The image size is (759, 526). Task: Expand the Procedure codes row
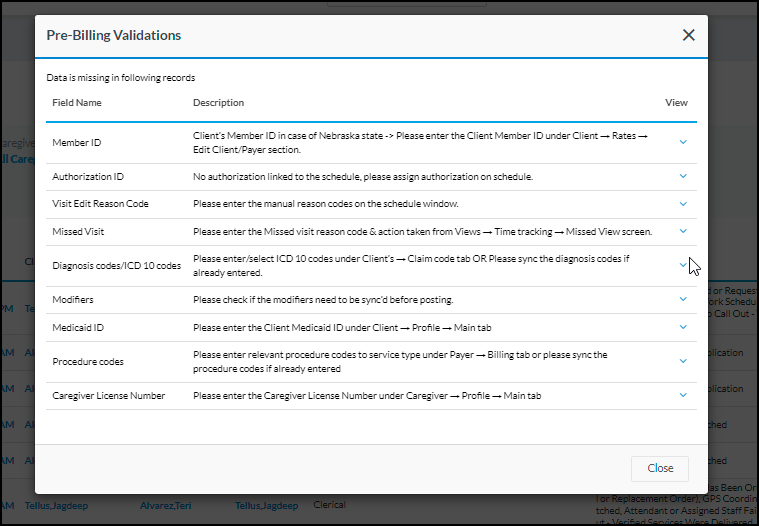(683, 361)
